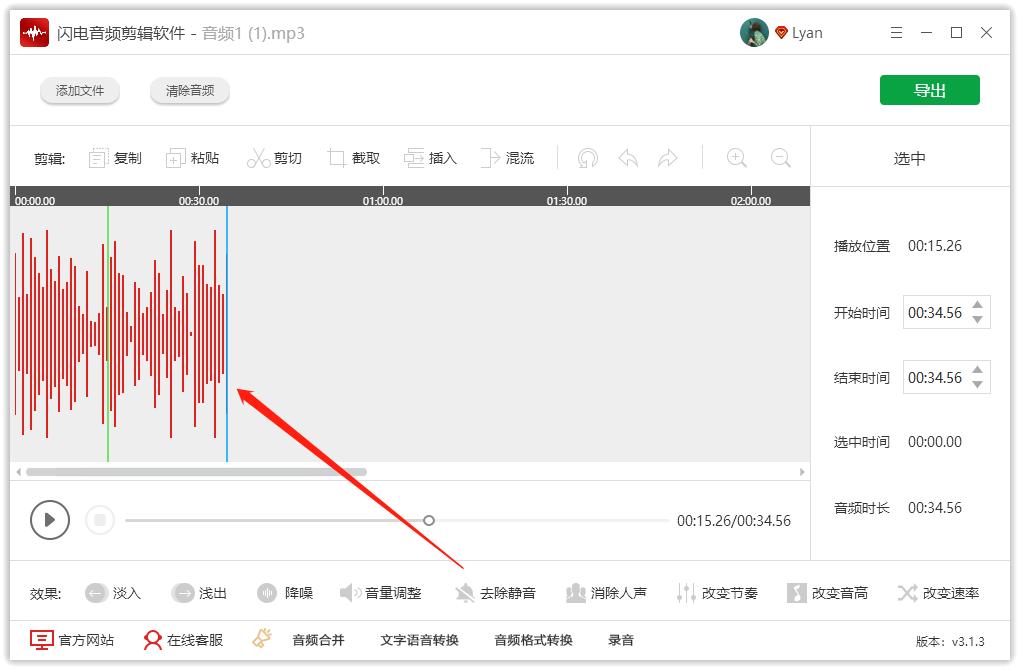The width and height of the screenshot is (1020, 670).
Task: Open the top-right hamburger menu
Action: point(896,32)
